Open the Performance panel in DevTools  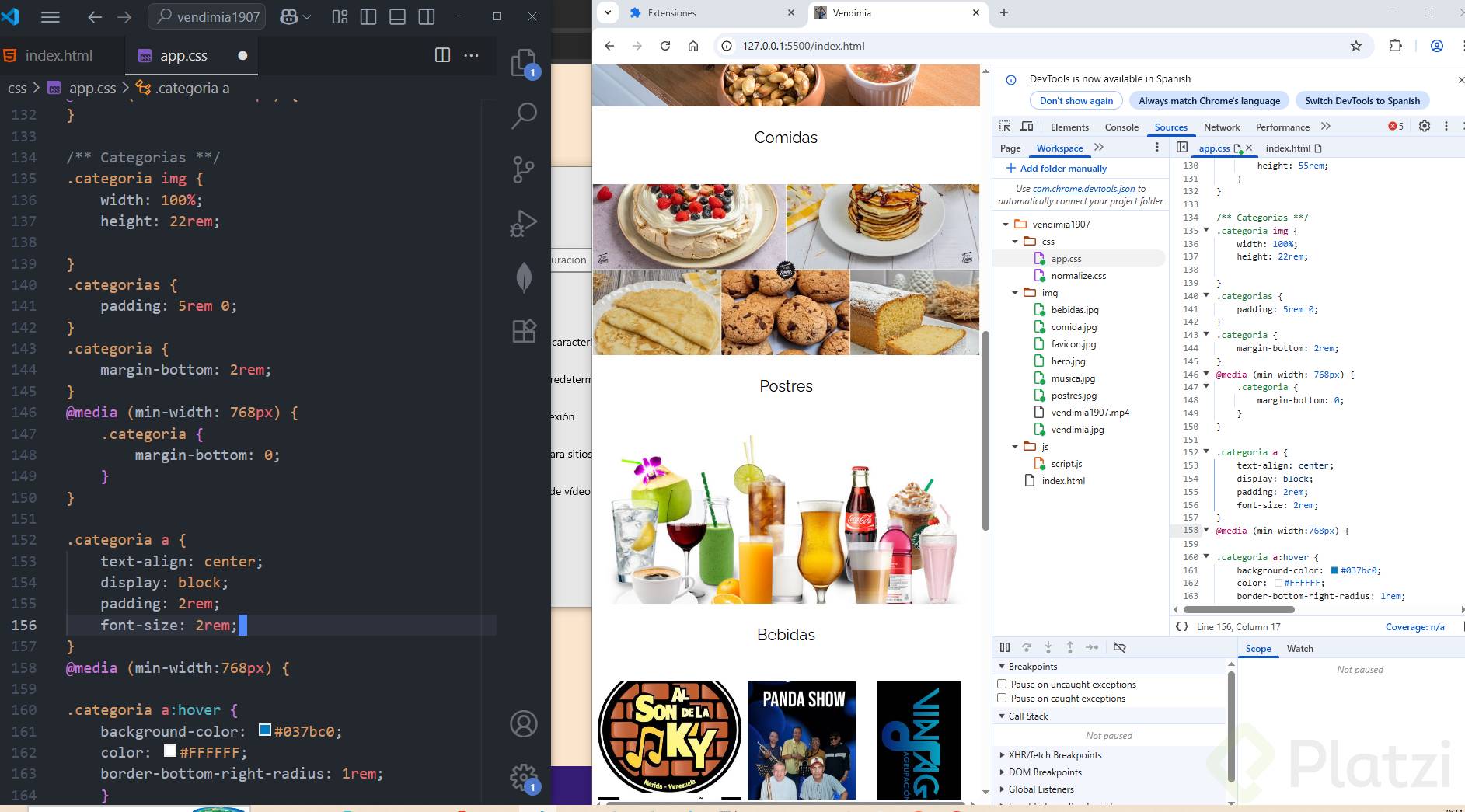[x=1282, y=127]
